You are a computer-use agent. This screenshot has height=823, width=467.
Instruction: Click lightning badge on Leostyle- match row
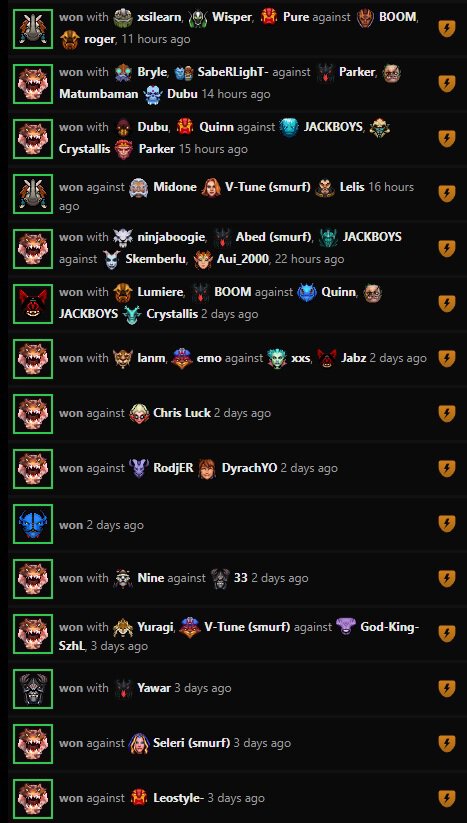[x=447, y=798]
